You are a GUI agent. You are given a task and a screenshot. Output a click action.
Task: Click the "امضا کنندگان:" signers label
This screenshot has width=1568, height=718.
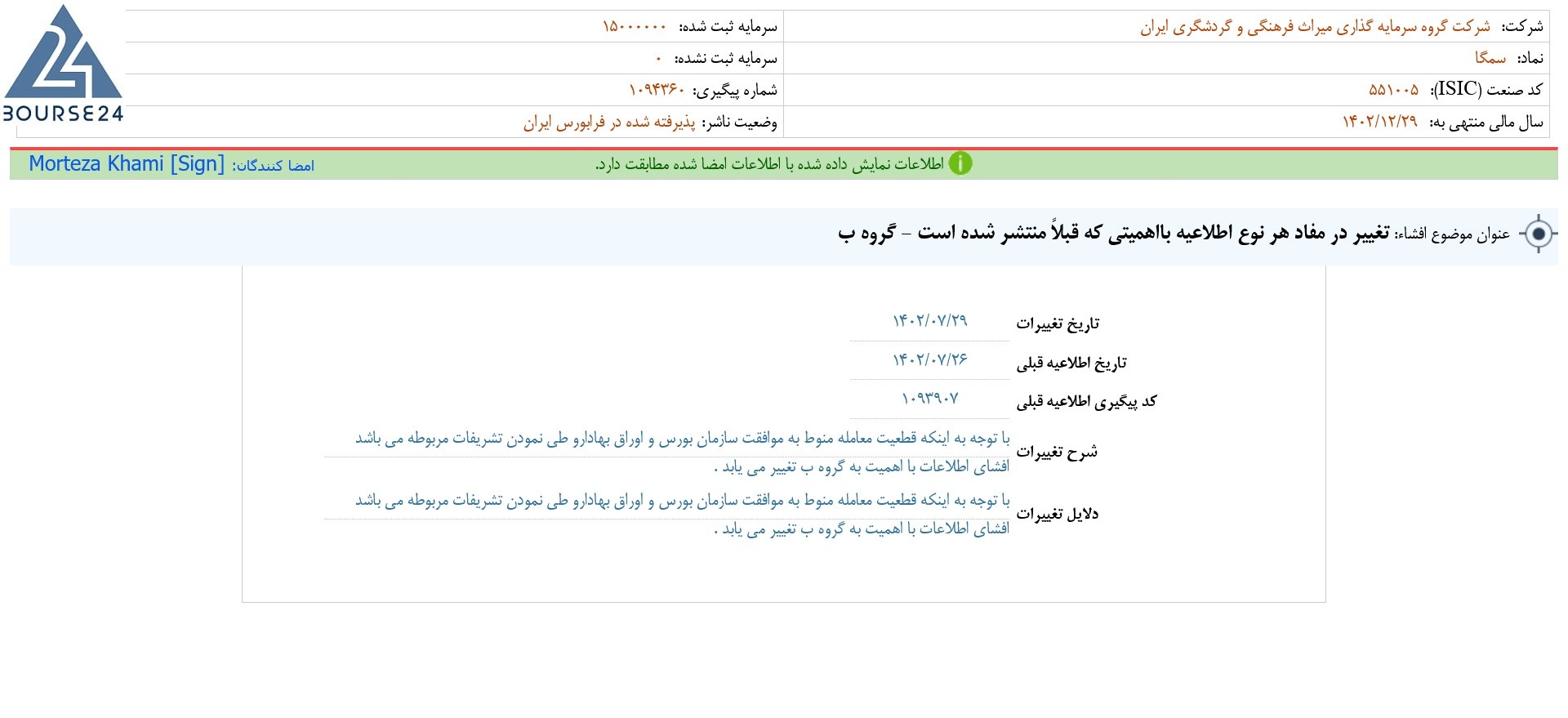273,166
